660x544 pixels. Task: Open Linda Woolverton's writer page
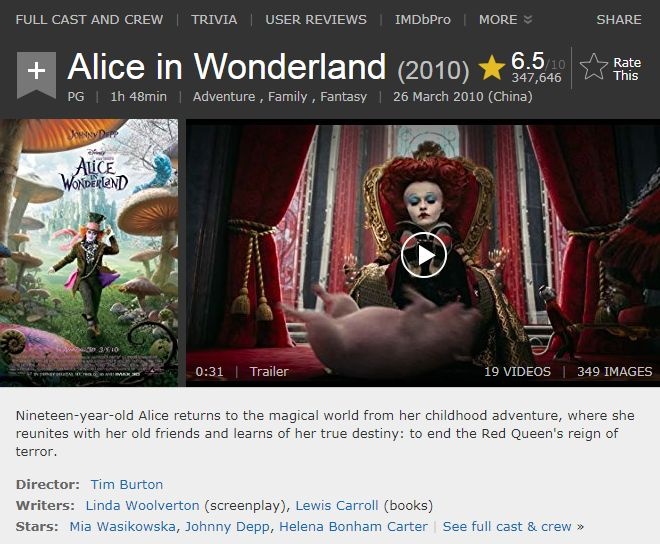tap(142, 505)
